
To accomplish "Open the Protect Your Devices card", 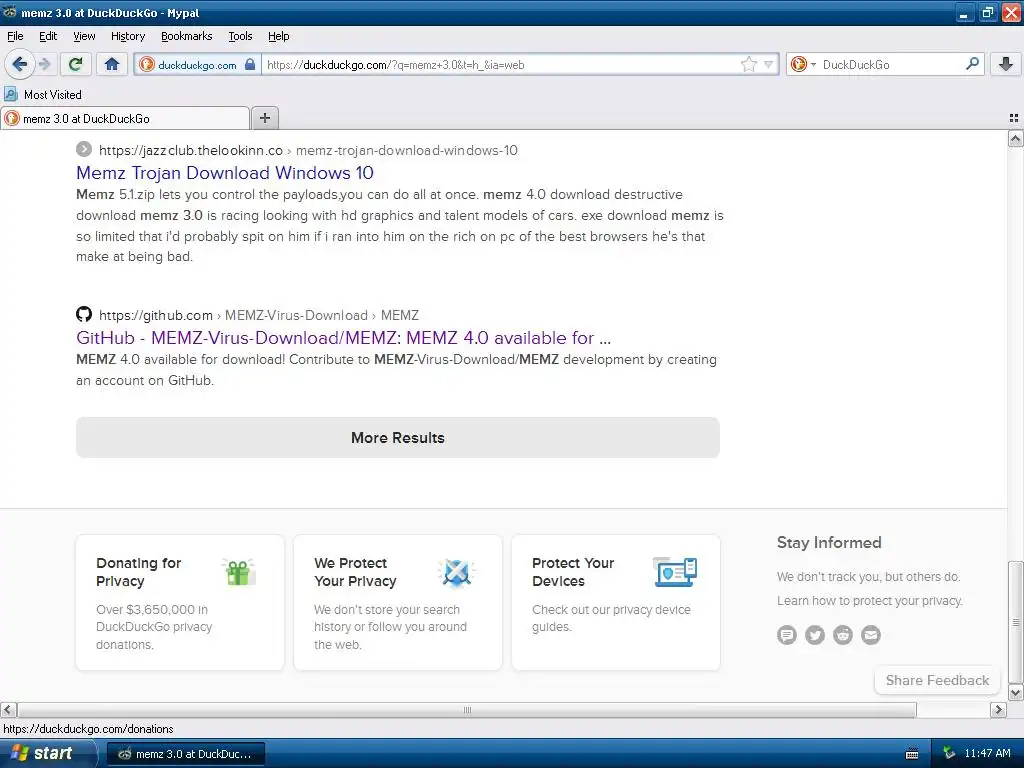I will pos(616,603).
